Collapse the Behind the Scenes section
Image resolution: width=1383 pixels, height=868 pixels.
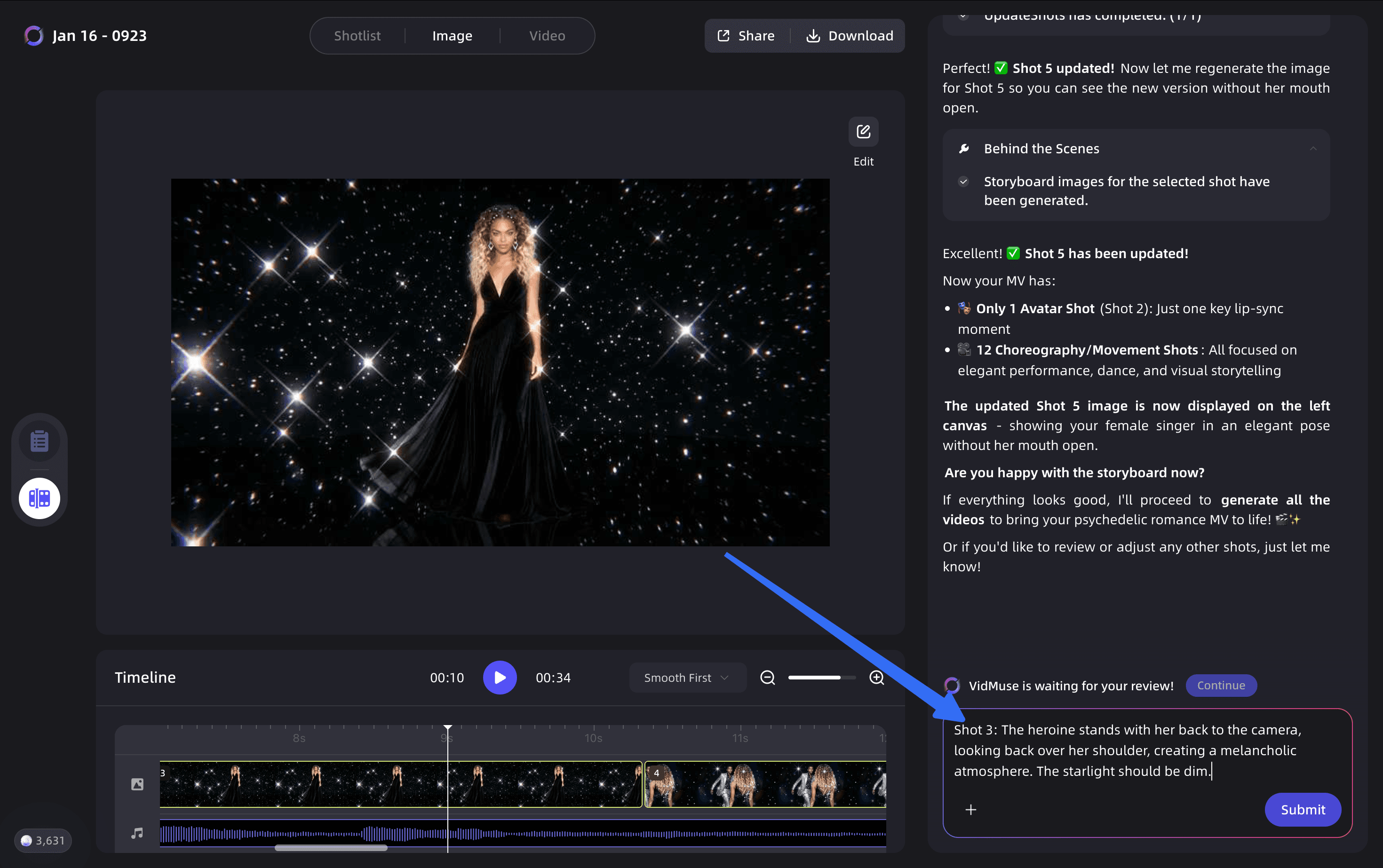[1313, 149]
